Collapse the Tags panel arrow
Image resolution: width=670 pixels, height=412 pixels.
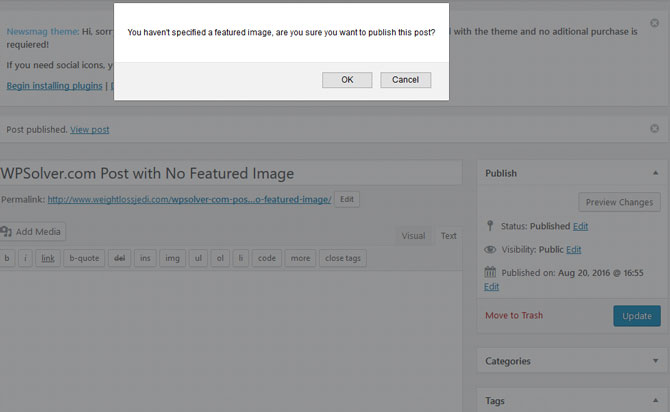pos(655,400)
